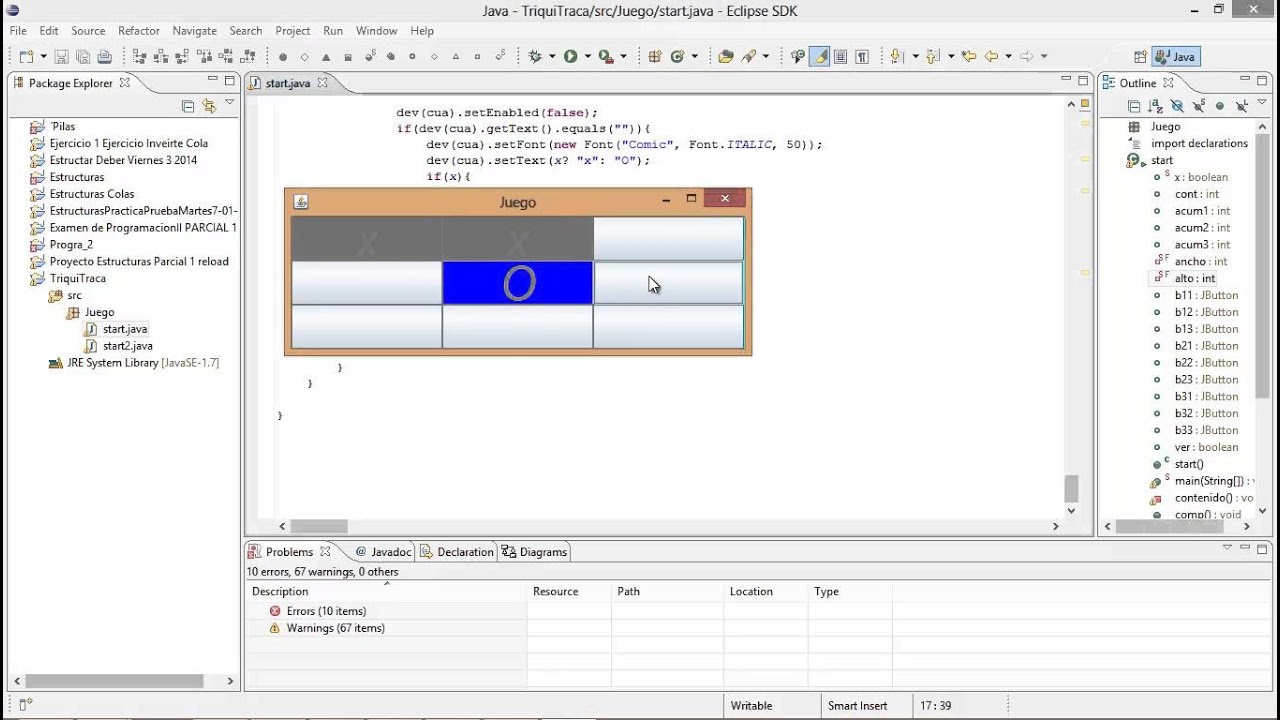Click the Save toolbar icon
Viewport: 1280px width, 720px height.
coord(61,57)
